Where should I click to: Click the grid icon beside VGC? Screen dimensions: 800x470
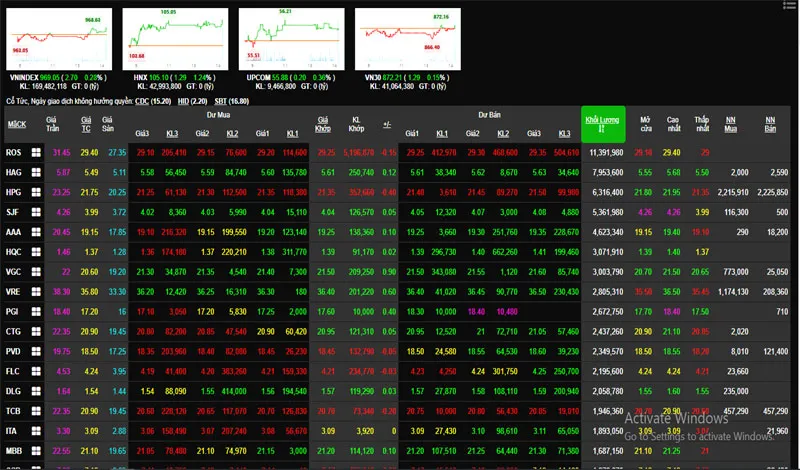pos(36,271)
